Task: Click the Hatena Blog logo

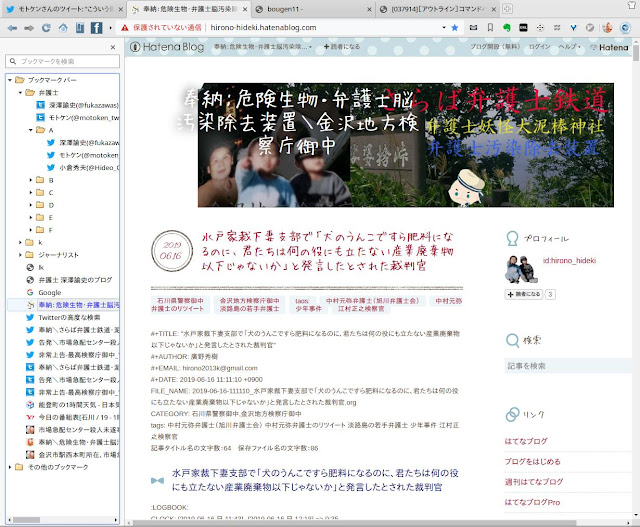Action: 167,47
